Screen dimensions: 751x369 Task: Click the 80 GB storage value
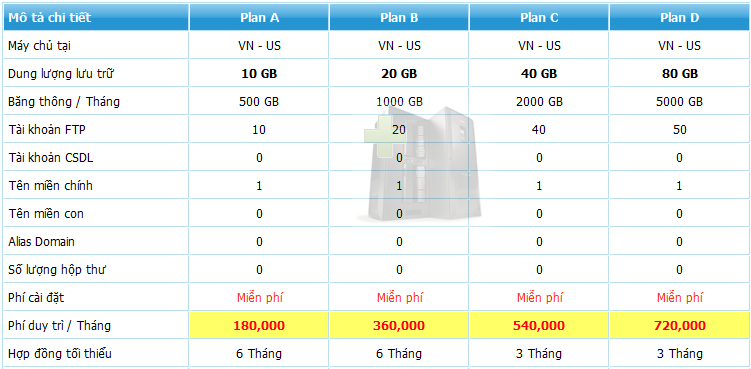click(679, 74)
